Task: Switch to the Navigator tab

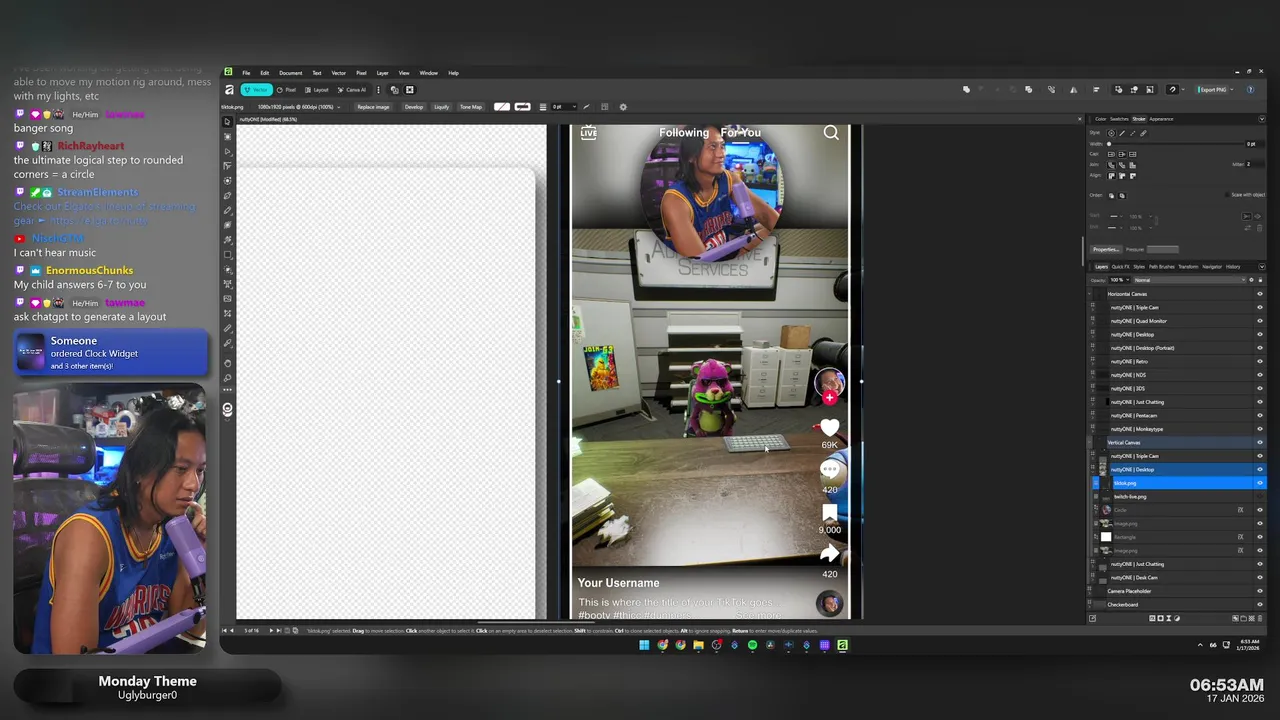Action: [x=1212, y=267]
